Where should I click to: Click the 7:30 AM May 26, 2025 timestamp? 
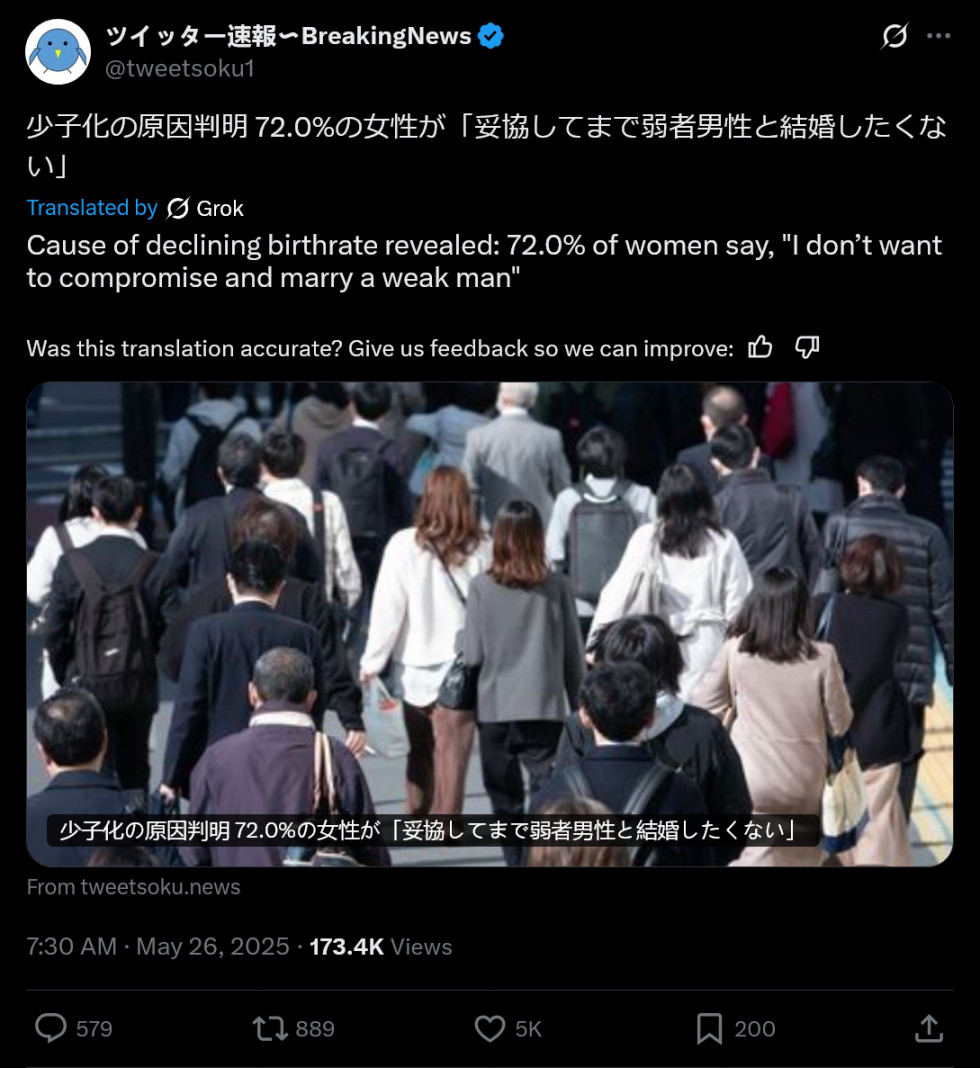click(158, 947)
